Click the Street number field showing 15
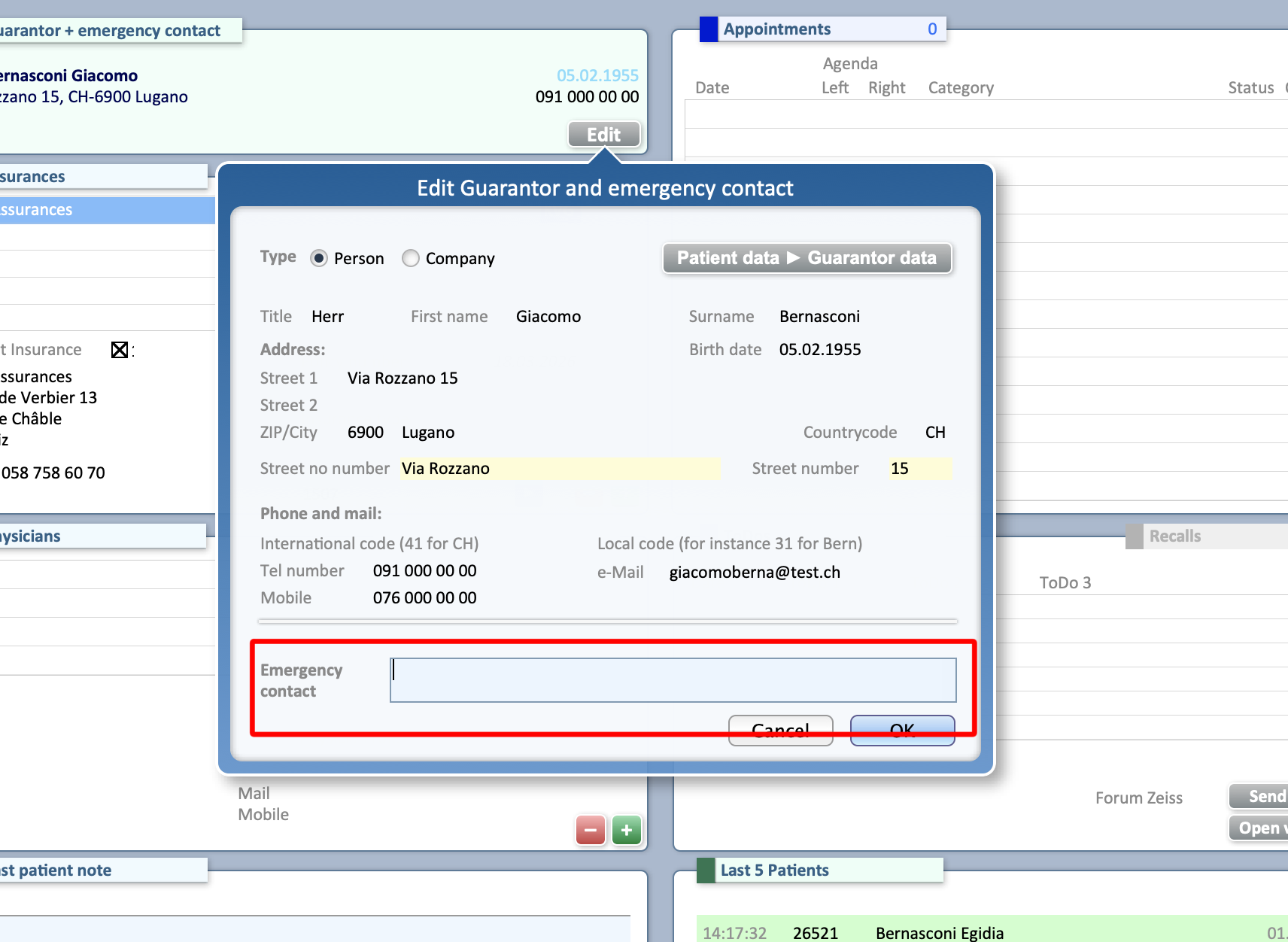 pos(919,469)
